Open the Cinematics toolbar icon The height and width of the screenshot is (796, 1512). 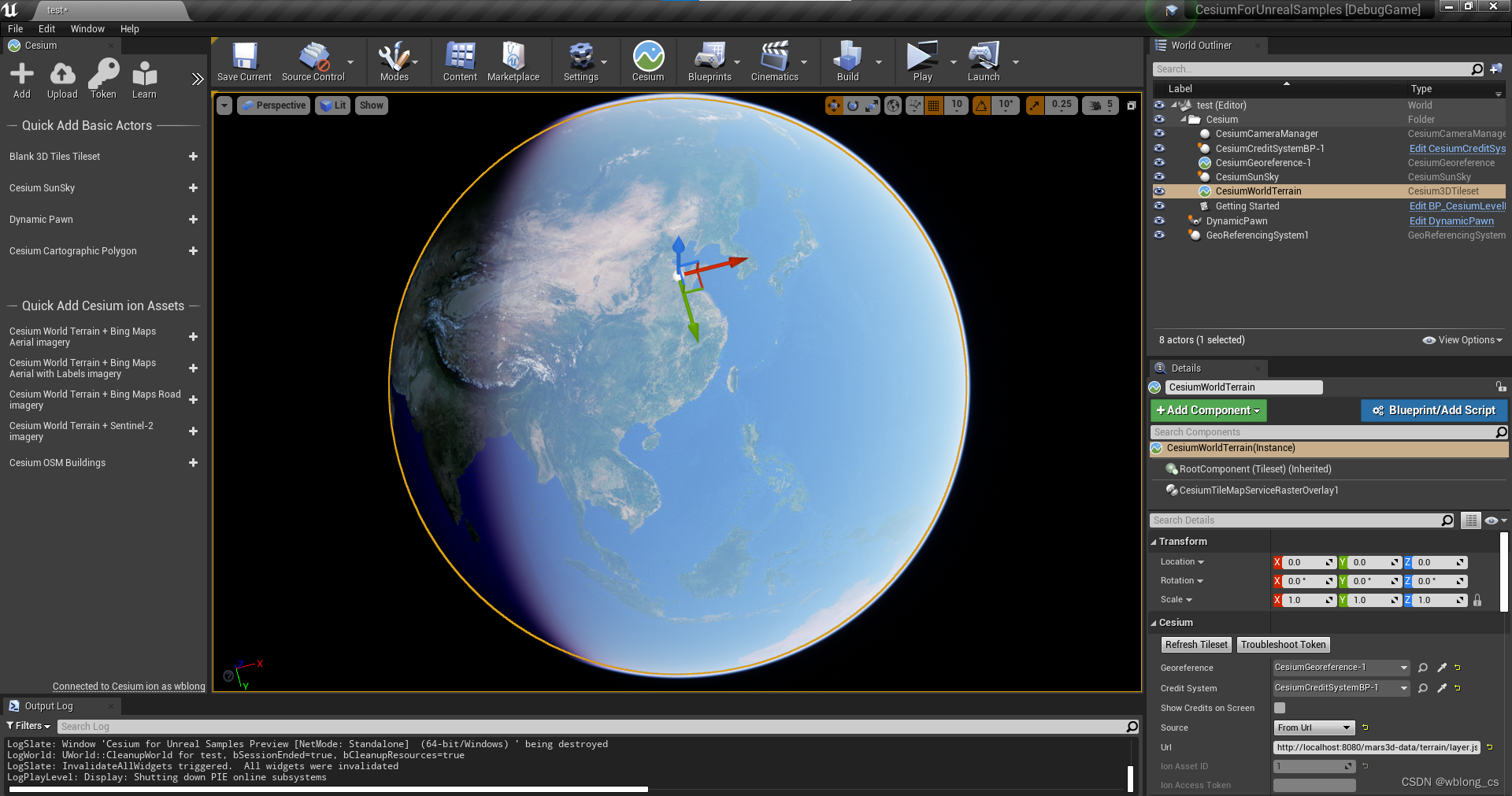tap(776, 59)
